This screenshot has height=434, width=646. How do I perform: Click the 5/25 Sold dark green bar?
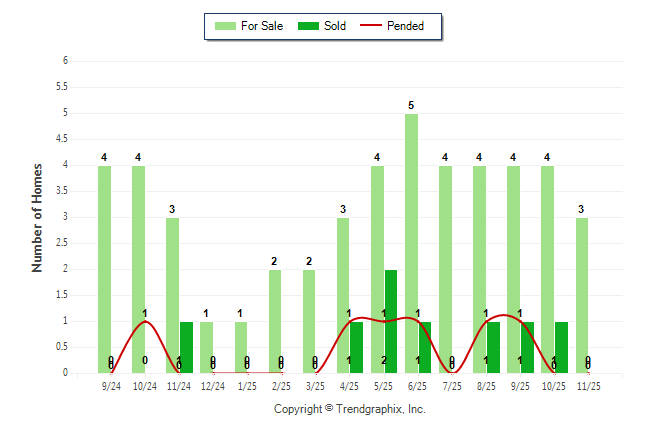point(391,321)
